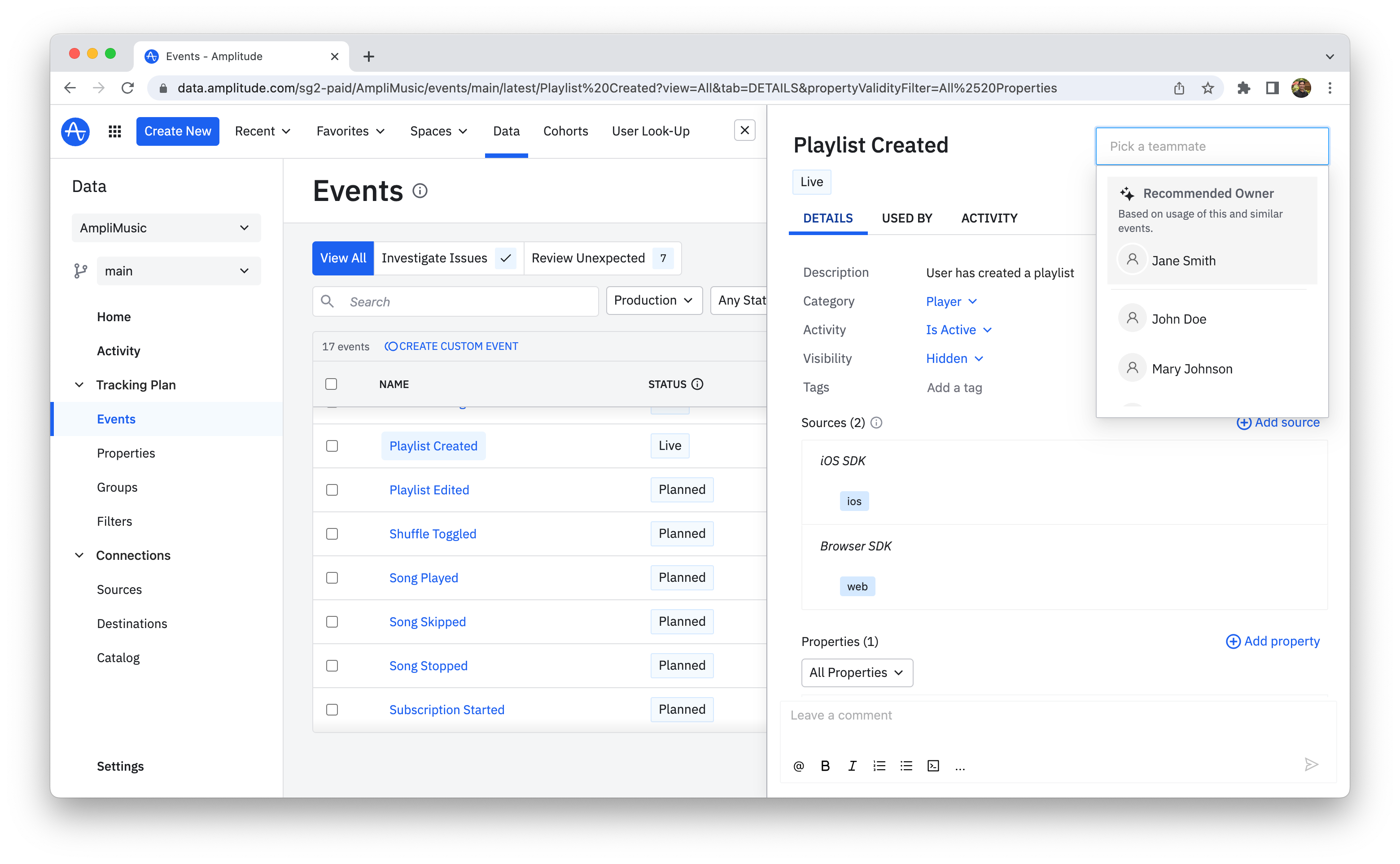
Task: Insert numbered list in comment
Action: (879, 766)
